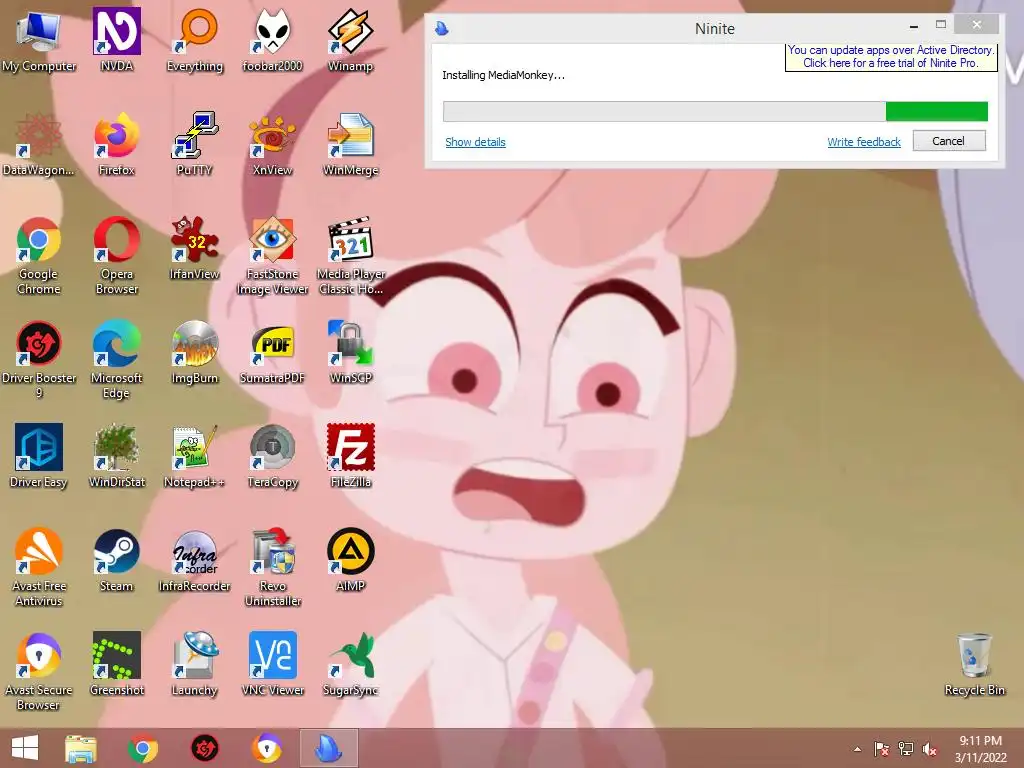Viewport: 1024px width, 768px height.
Task: Click the SumatraPDF desktop icon
Action: coord(272,353)
